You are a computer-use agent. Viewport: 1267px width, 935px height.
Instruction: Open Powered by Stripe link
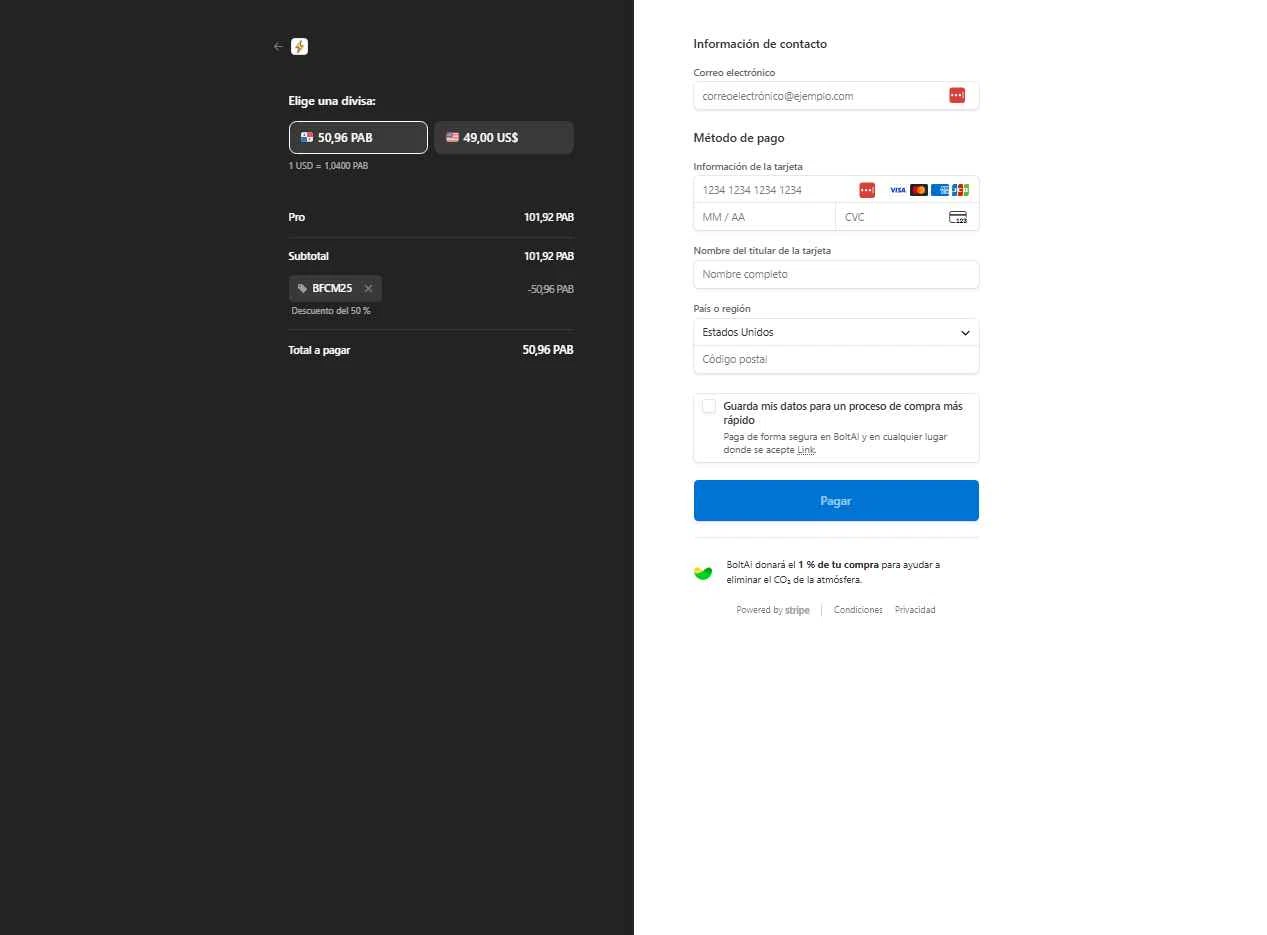click(x=773, y=610)
